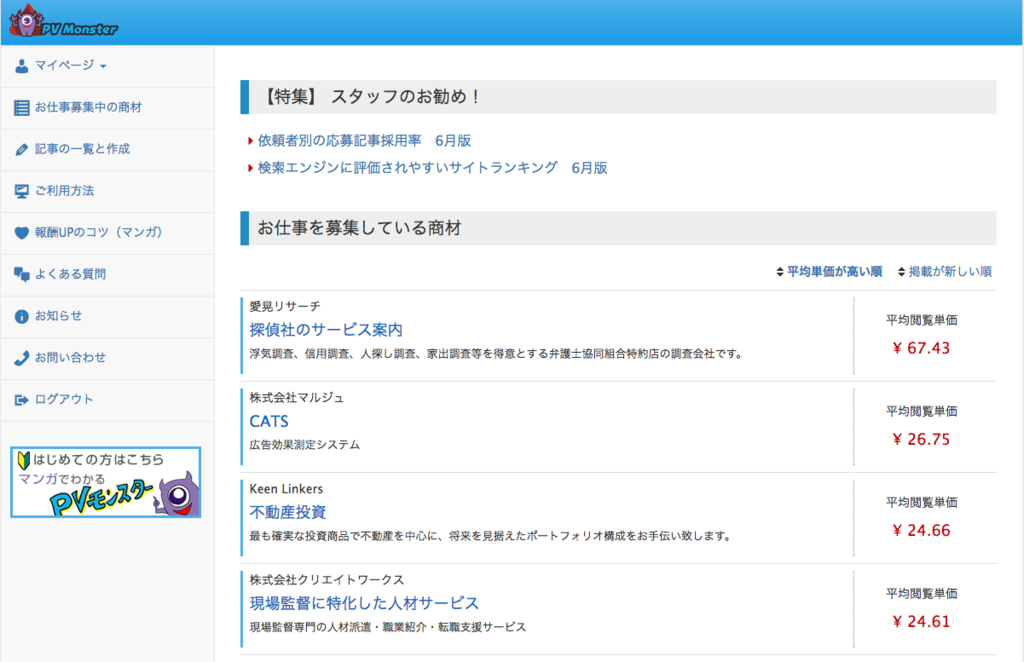
Task: Open link 検索エンジンに評価されやすいサイトランキング 6月版
Action: [432, 168]
